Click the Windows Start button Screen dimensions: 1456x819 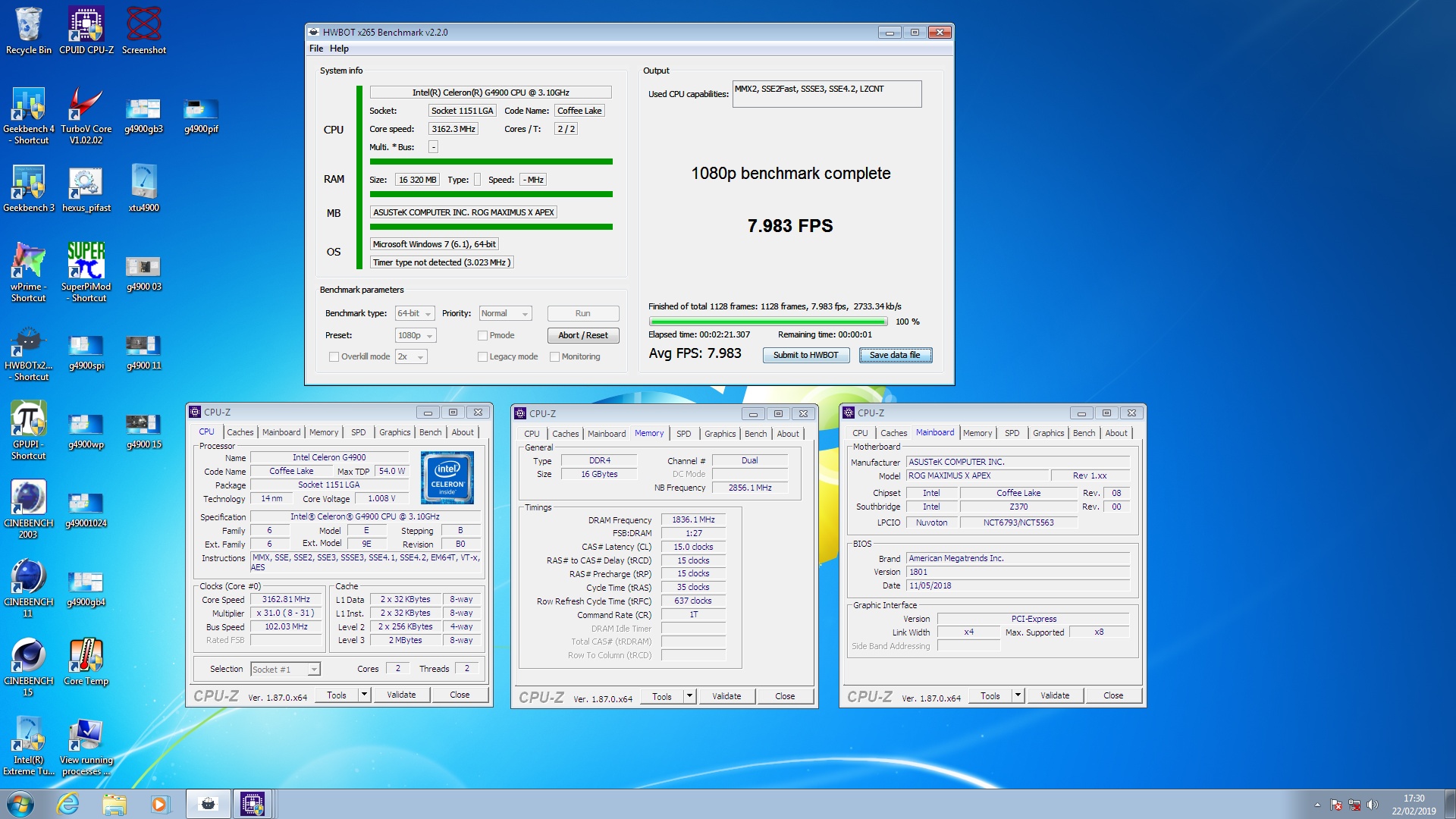20,804
